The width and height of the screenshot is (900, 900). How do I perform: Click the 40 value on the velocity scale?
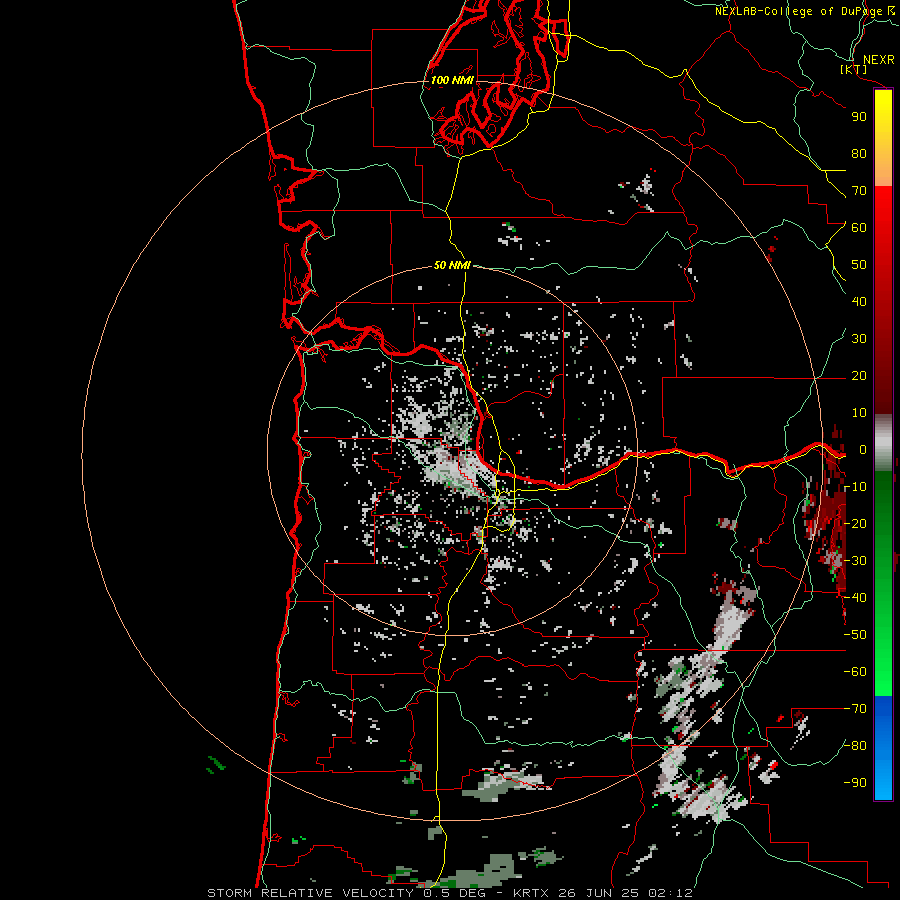[859, 301]
